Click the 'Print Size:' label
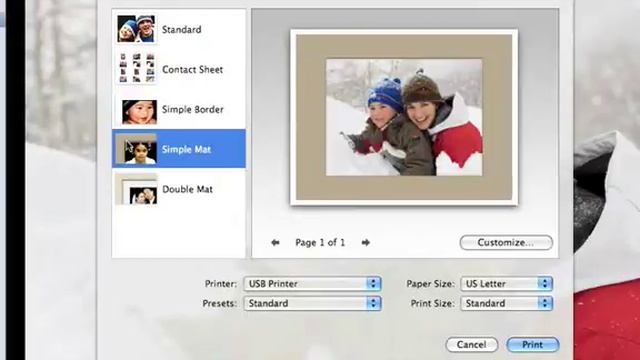 pos(432,303)
